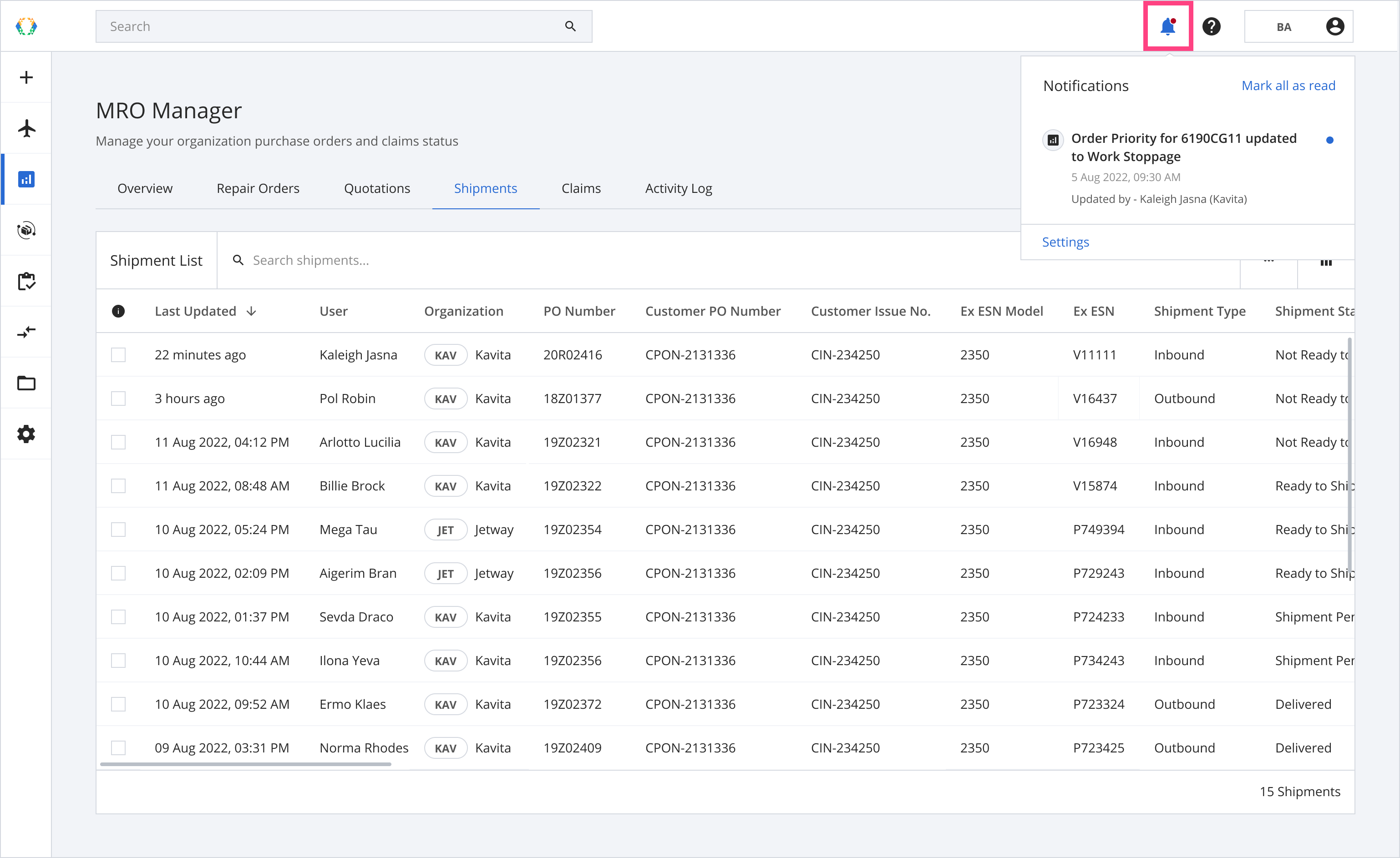Check the box for Kaleigh Jasna shipment
The height and width of the screenshot is (858, 1400).
(118, 355)
